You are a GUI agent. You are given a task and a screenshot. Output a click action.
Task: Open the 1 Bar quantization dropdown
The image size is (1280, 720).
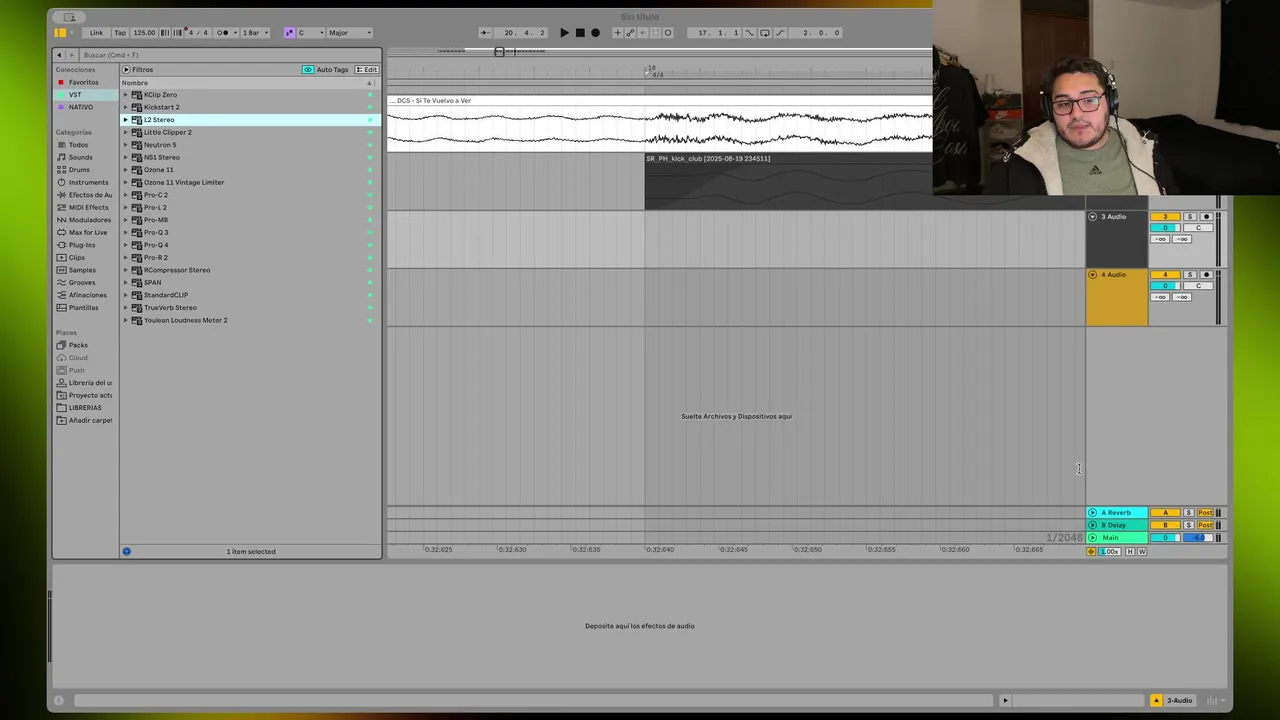click(253, 33)
